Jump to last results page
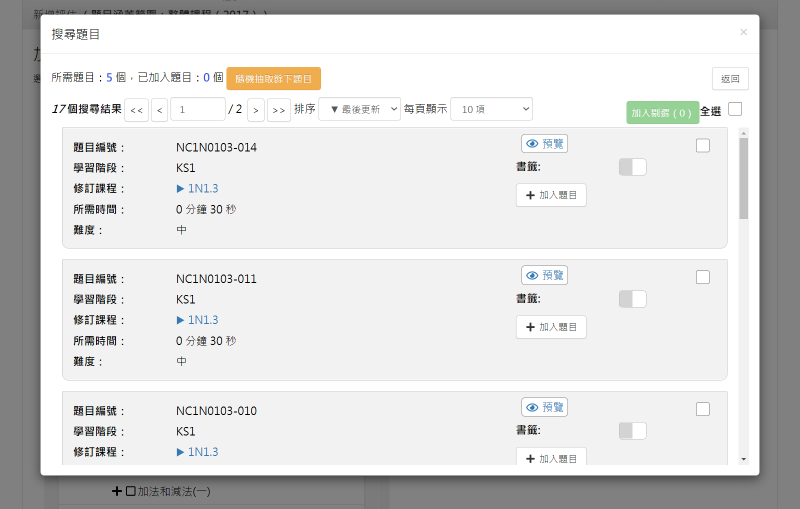This screenshot has height=509, width=800. (x=279, y=110)
